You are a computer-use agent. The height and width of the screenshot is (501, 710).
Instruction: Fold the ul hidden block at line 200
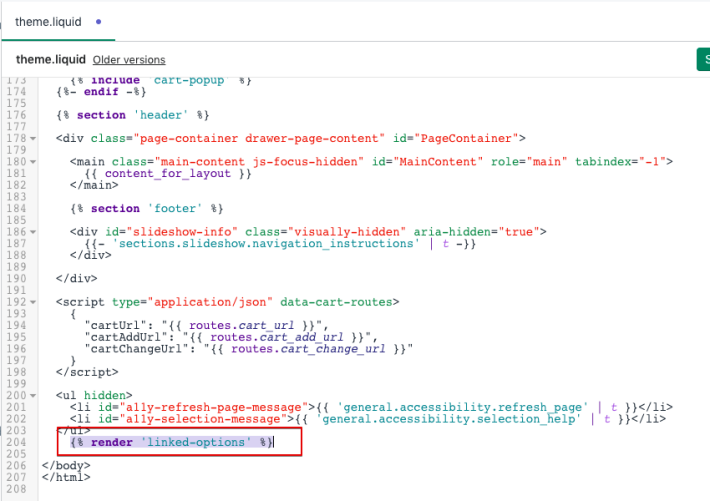[34, 396]
